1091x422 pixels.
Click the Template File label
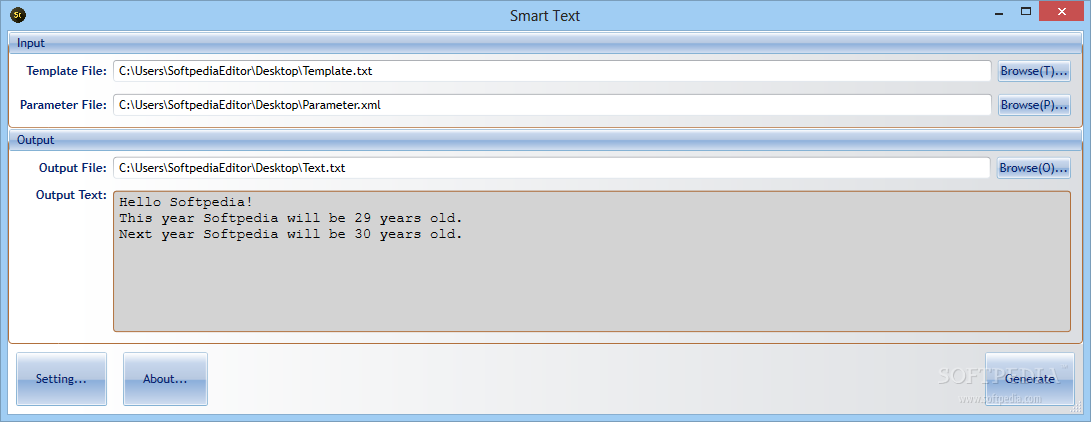[67, 71]
